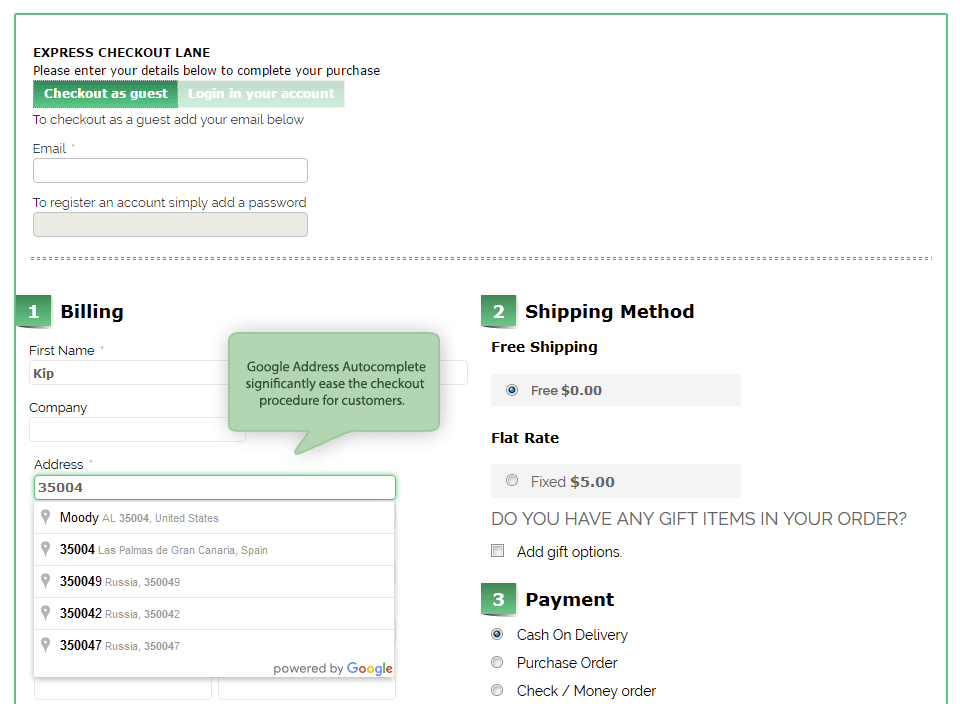Switch to Checkout as guest tab
The image size is (960, 704).
(x=105, y=94)
